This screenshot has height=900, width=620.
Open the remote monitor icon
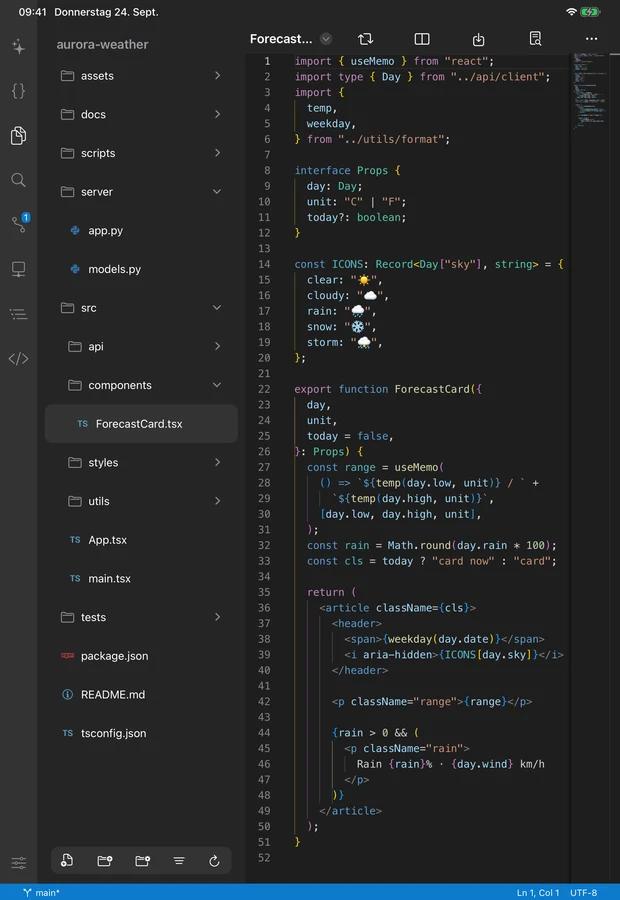tap(18, 269)
